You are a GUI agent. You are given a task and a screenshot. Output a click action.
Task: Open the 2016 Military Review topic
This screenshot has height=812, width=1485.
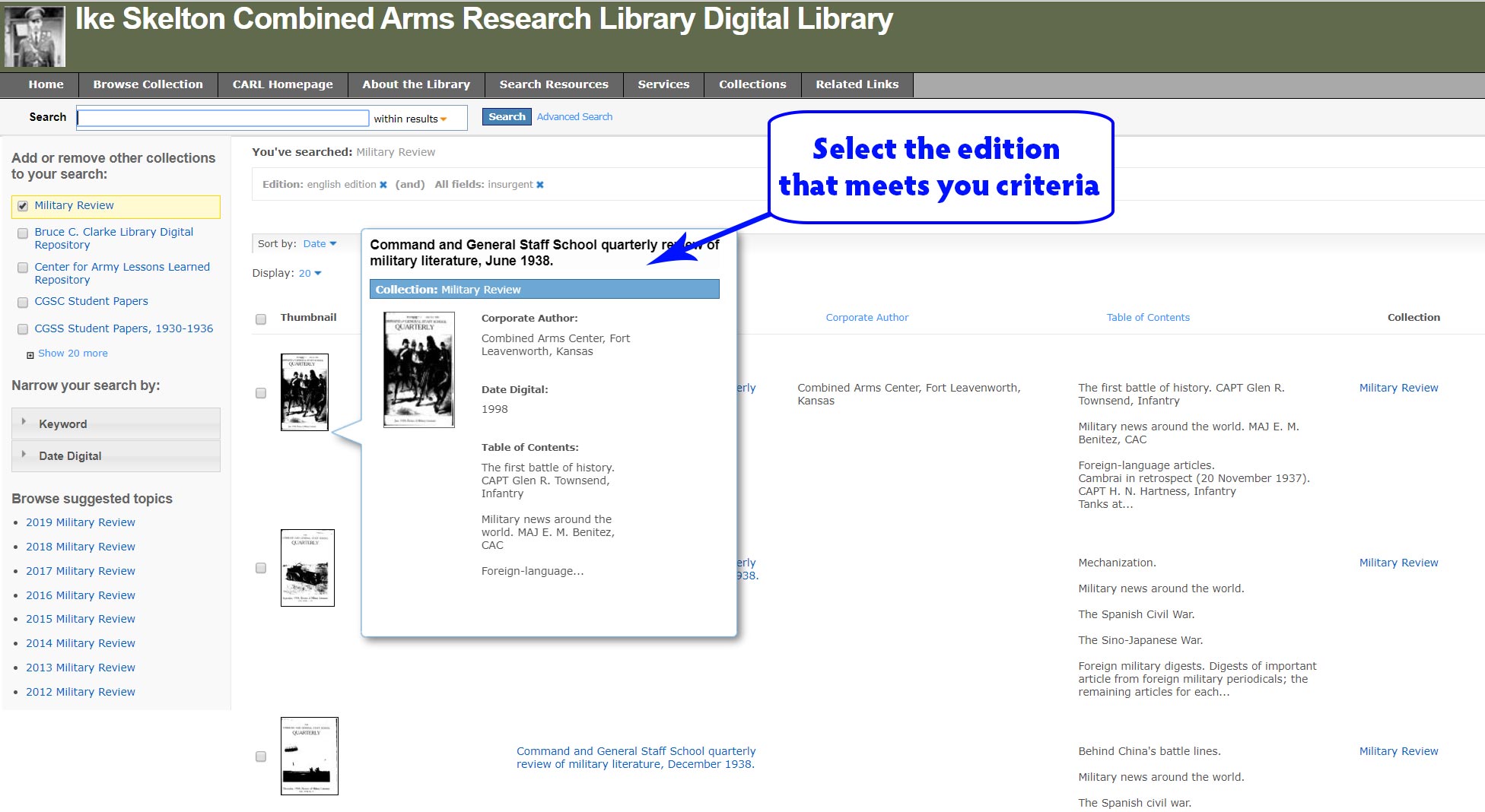(81, 595)
